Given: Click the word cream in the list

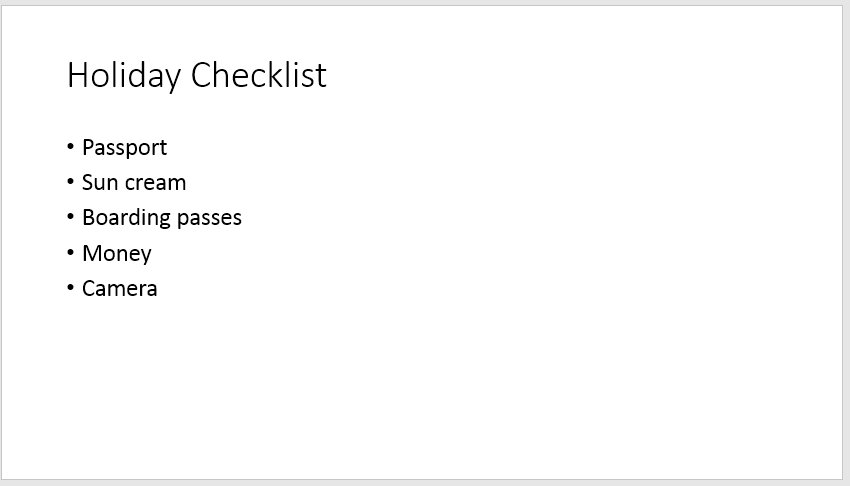Looking at the screenshot, I should click(x=156, y=184).
